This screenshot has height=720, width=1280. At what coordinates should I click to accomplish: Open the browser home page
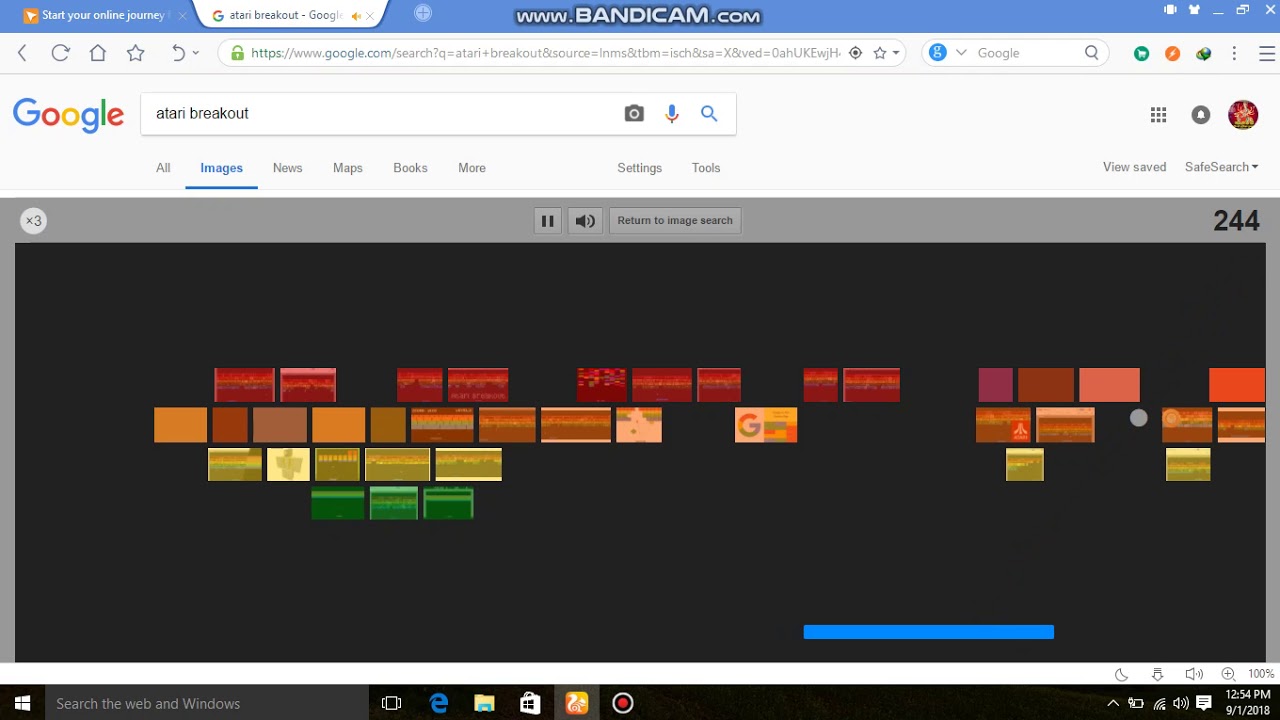[98, 53]
